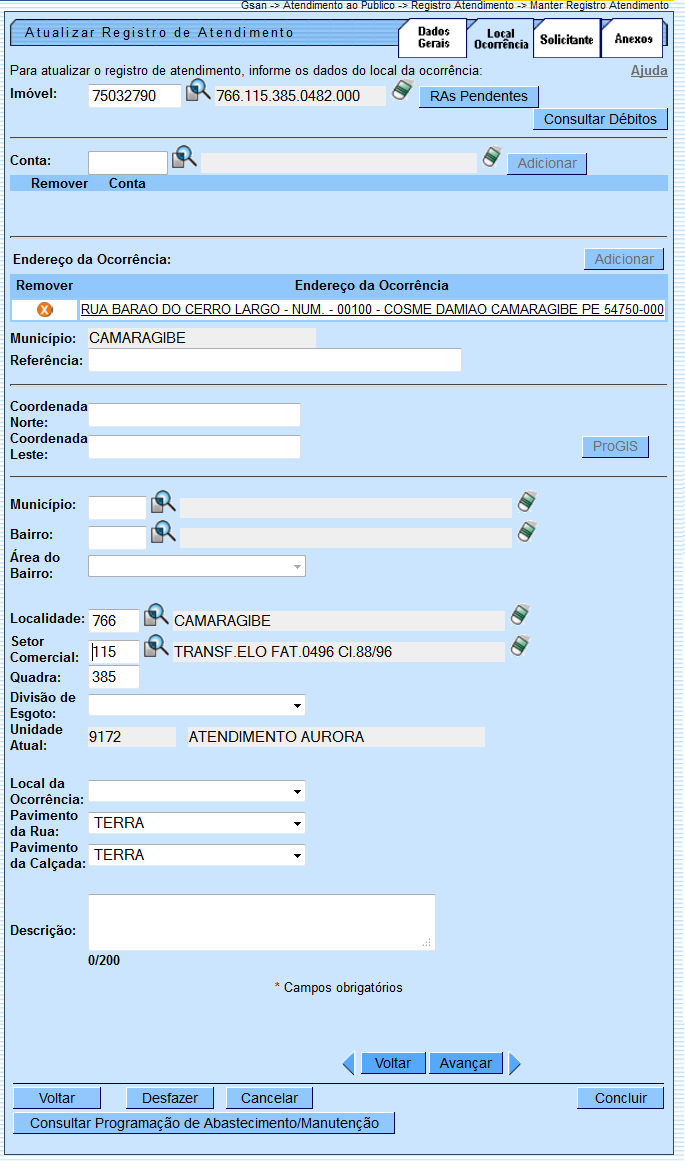Viewport: 685px width, 1173px height.
Task: Expand the Local da Ocorrência dropdown
Action: (197, 792)
